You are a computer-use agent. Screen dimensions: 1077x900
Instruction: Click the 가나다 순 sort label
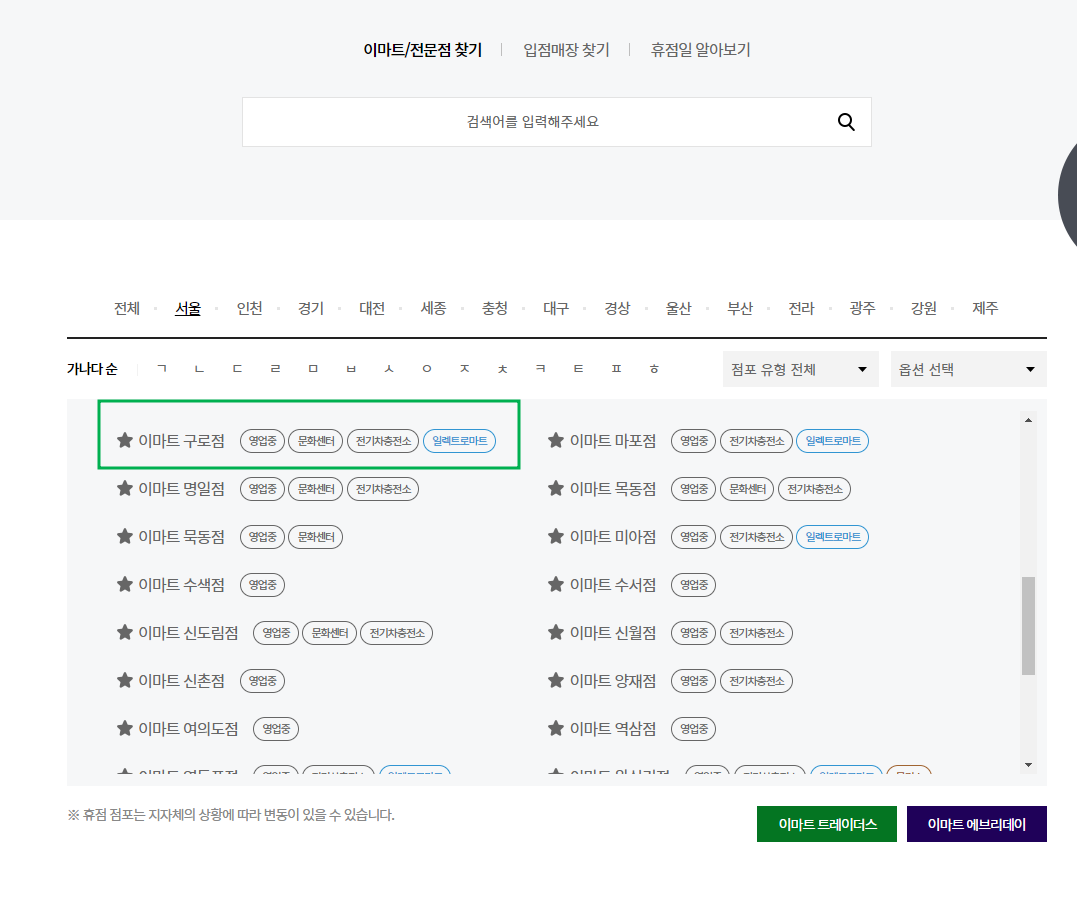(x=92, y=369)
